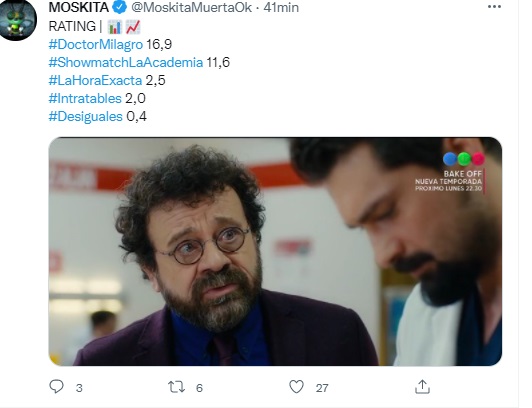Open the @MoskitaMuertaOk handle

point(192,7)
